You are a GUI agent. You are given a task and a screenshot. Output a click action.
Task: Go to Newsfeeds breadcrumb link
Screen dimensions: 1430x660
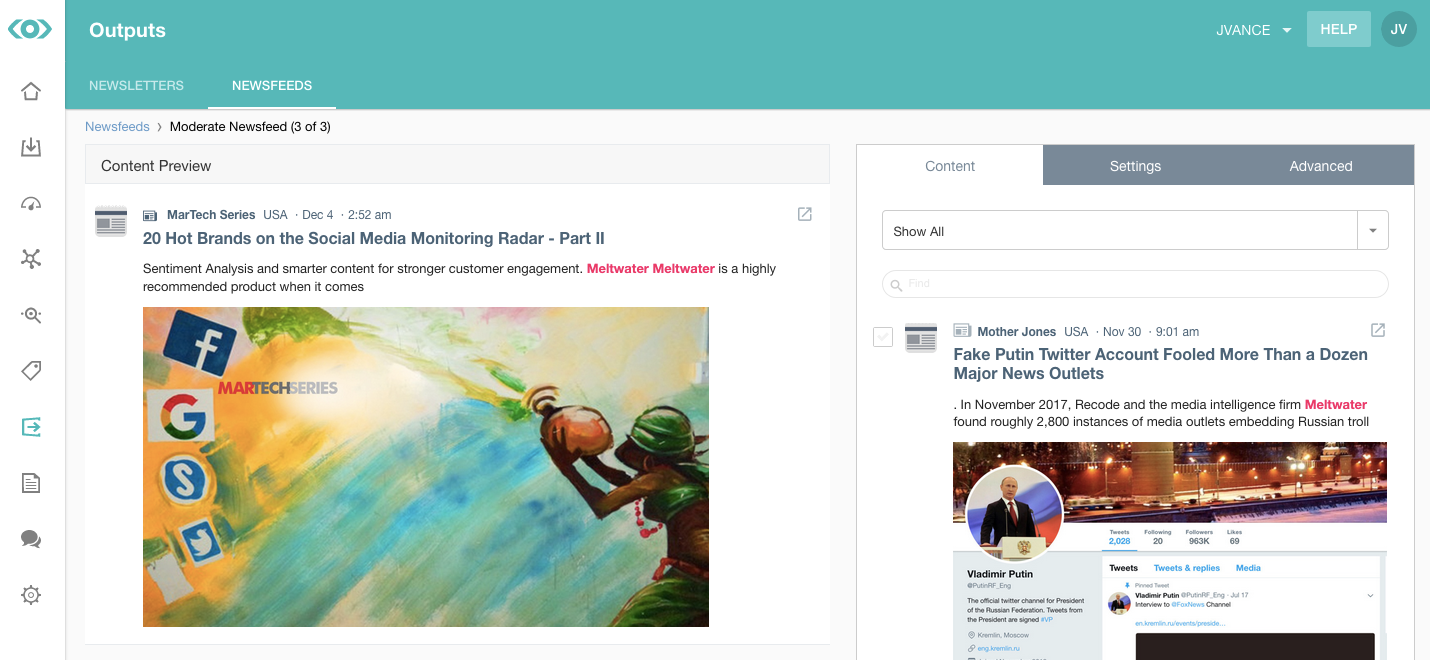[x=117, y=127]
